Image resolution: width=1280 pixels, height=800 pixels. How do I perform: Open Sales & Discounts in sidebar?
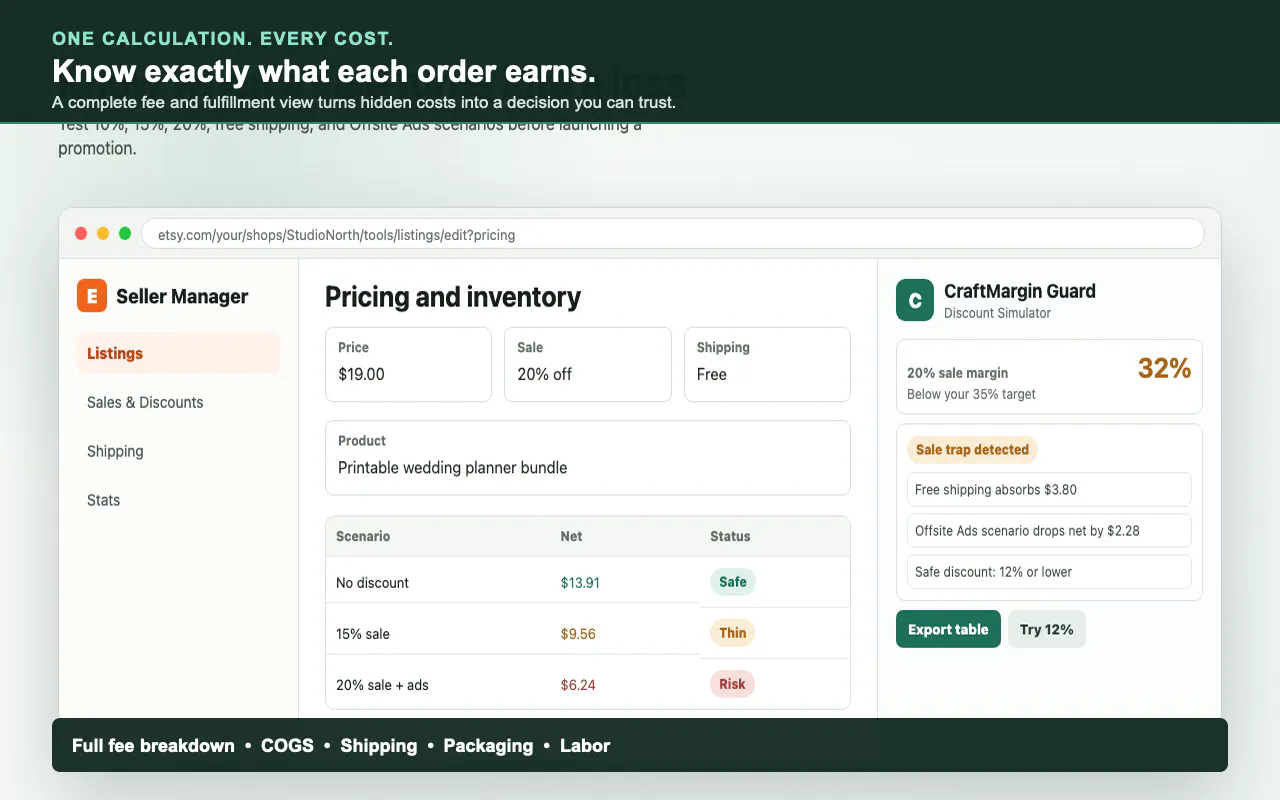click(178, 402)
